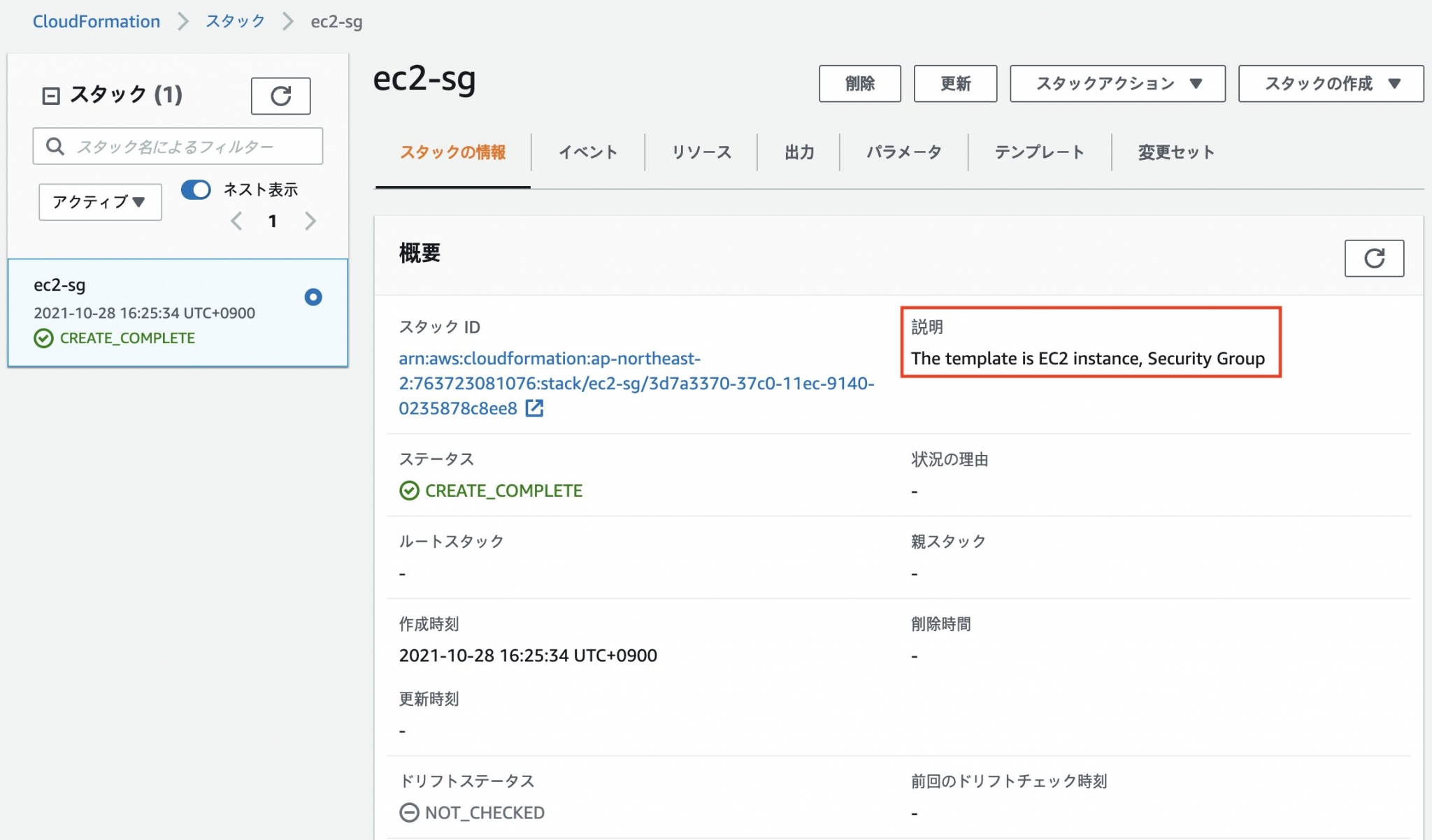Follow the CloudFormation breadcrumb link
Screen dimensions: 1432x840
96,21
